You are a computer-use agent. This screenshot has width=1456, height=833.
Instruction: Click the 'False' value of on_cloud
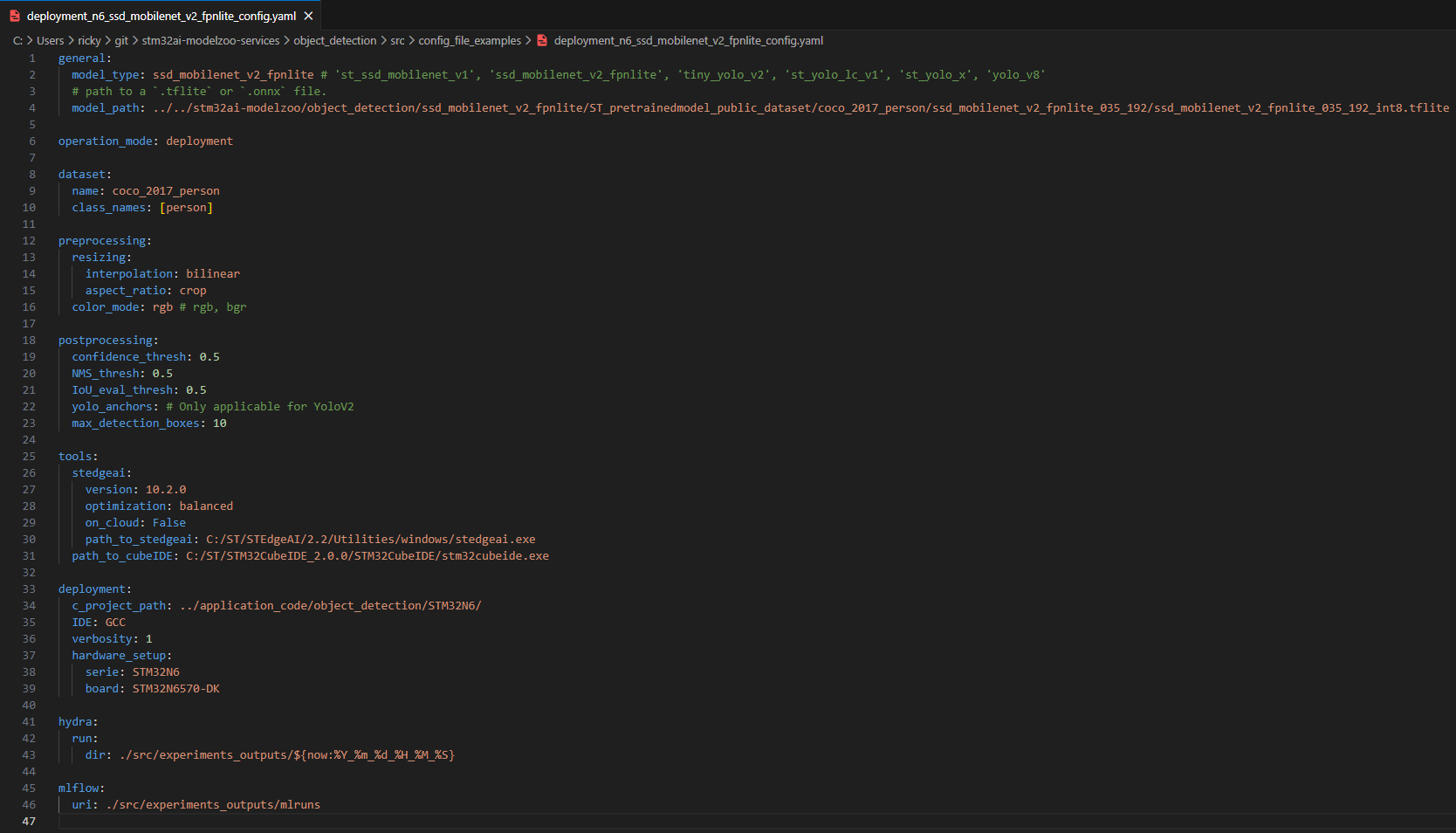tap(169, 523)
